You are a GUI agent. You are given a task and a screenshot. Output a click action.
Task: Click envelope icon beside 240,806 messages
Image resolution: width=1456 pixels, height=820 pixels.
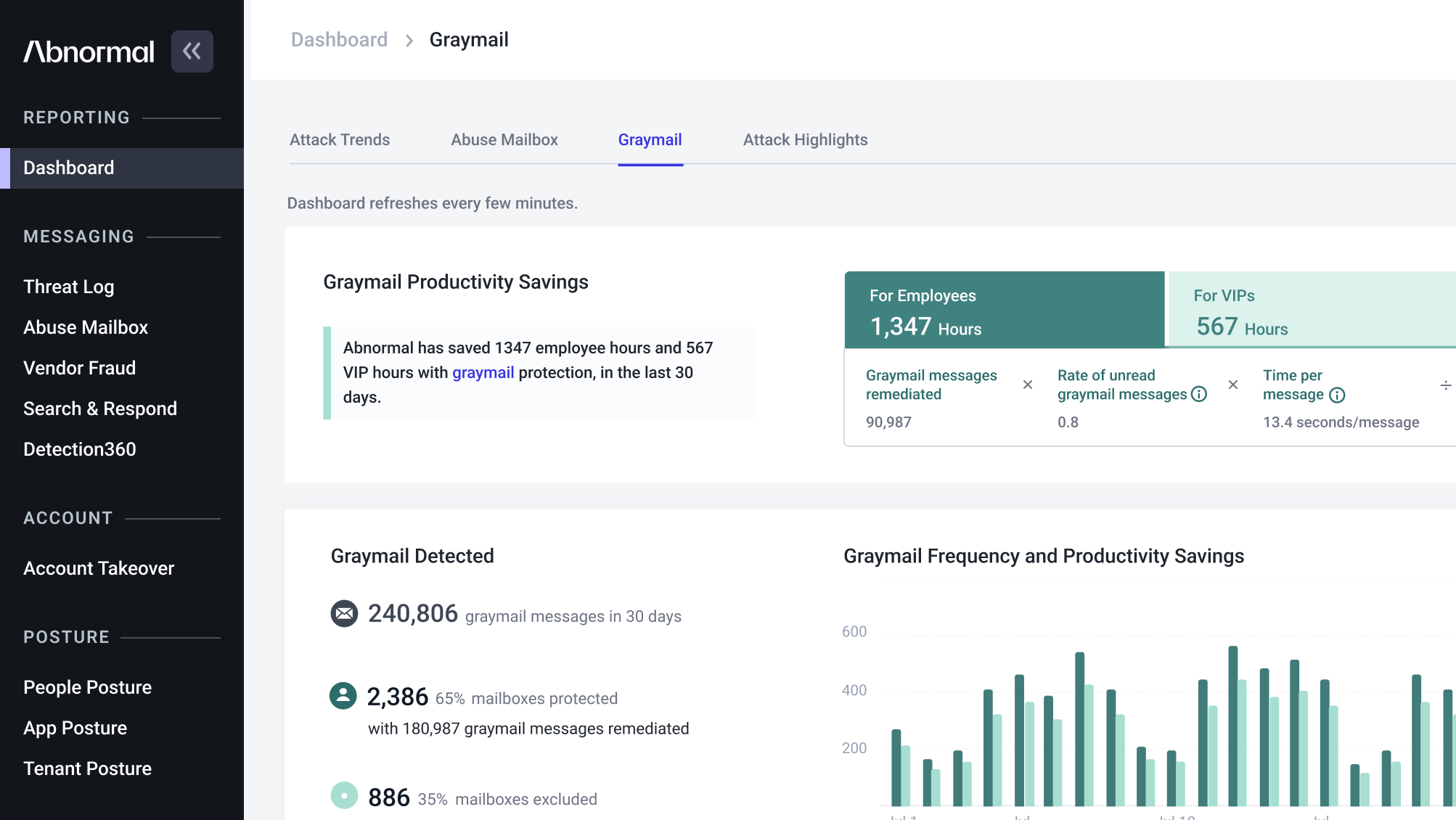click(x=344, y=614)
